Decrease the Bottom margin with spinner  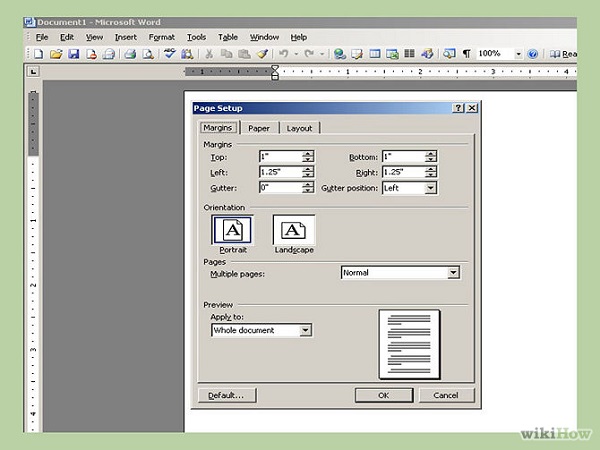coord(430,159)
